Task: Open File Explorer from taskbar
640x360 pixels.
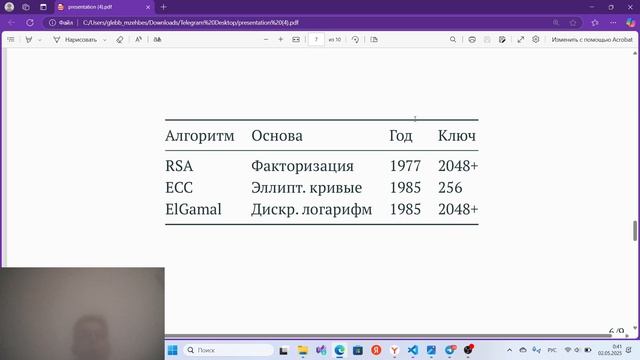Action: click(x=302, y=350)
